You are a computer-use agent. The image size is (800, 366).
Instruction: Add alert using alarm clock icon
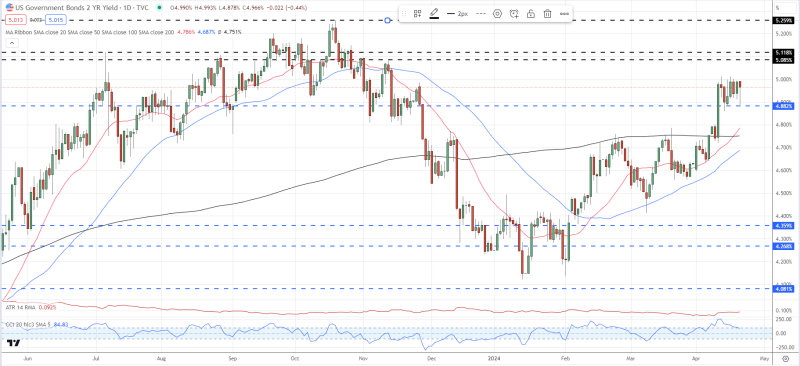[x=514, y=14]
